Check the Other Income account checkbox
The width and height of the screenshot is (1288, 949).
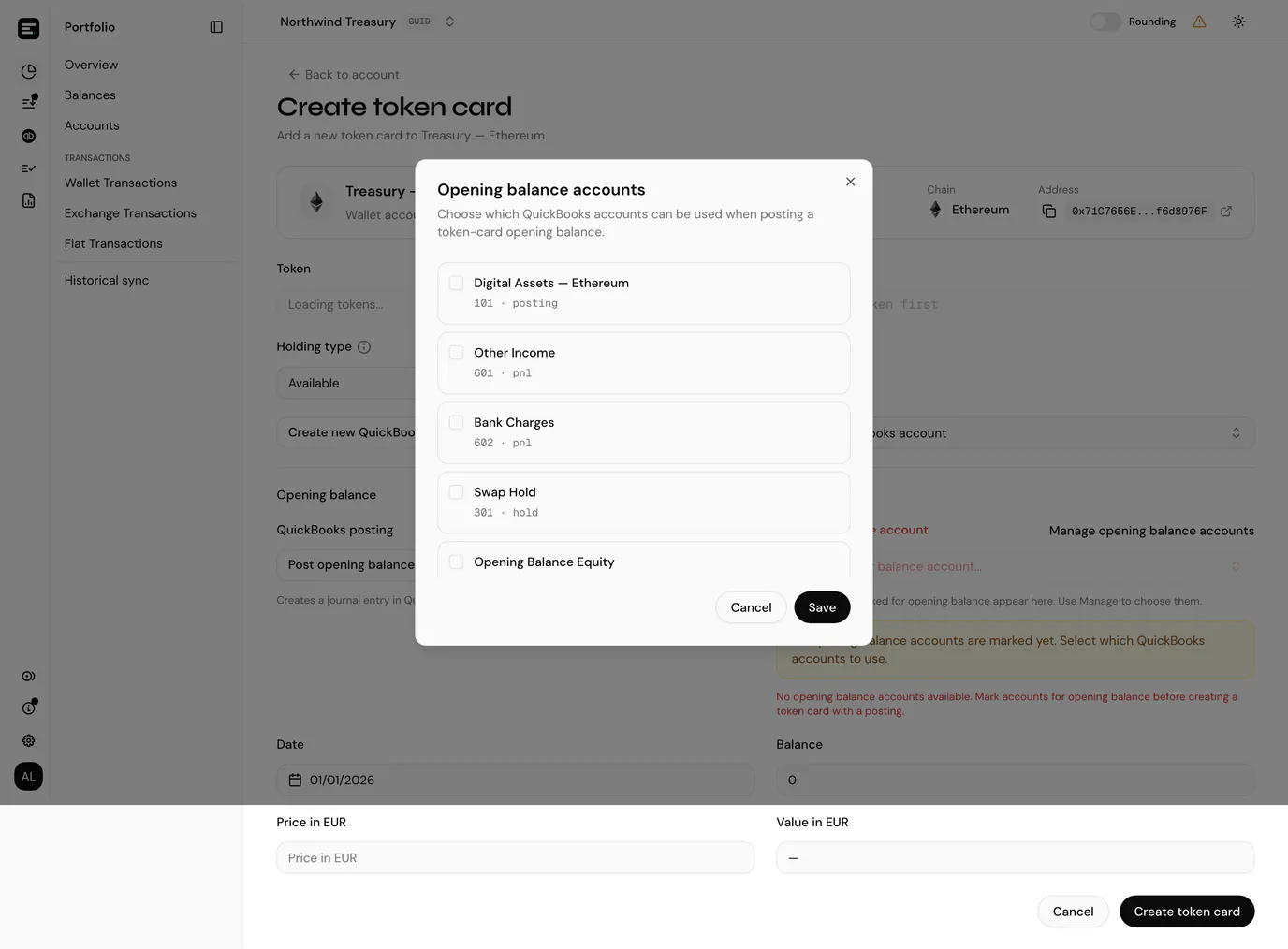pos(457,353)
